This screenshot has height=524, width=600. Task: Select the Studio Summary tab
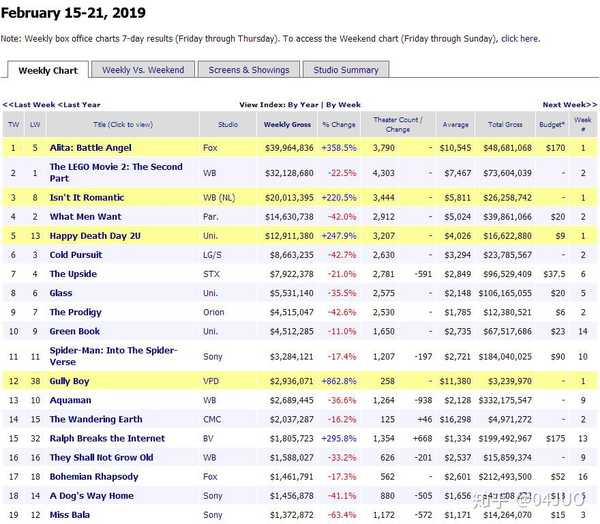click(x=346, y=70)
